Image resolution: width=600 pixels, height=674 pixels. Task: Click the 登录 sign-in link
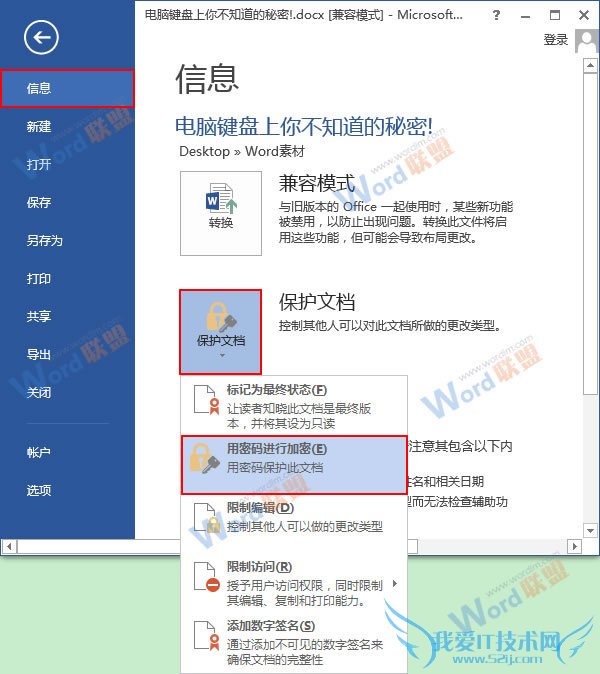[556, 40]
